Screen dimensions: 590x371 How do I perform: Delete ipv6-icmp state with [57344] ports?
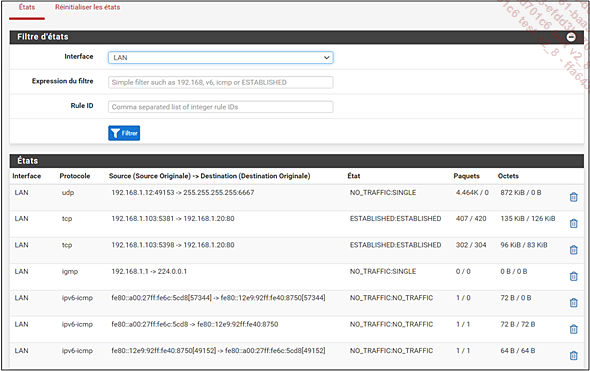click(573, 303)
